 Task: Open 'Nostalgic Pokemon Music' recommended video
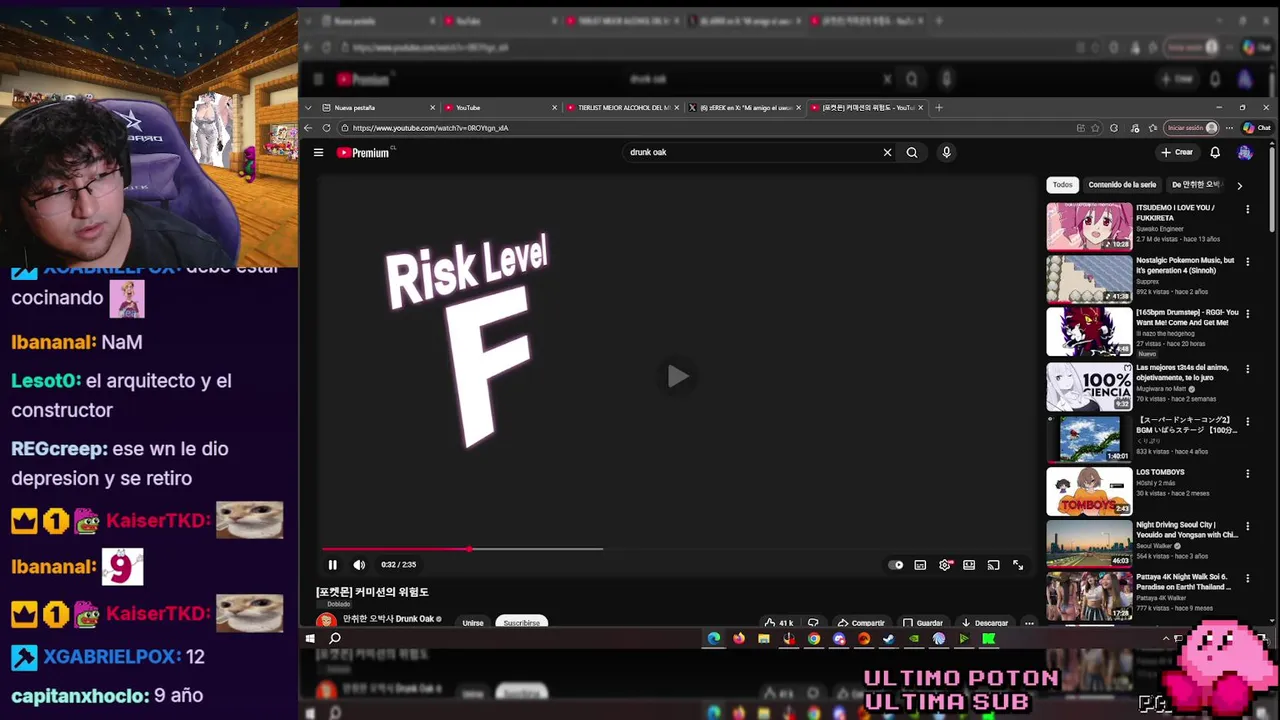1089,279
